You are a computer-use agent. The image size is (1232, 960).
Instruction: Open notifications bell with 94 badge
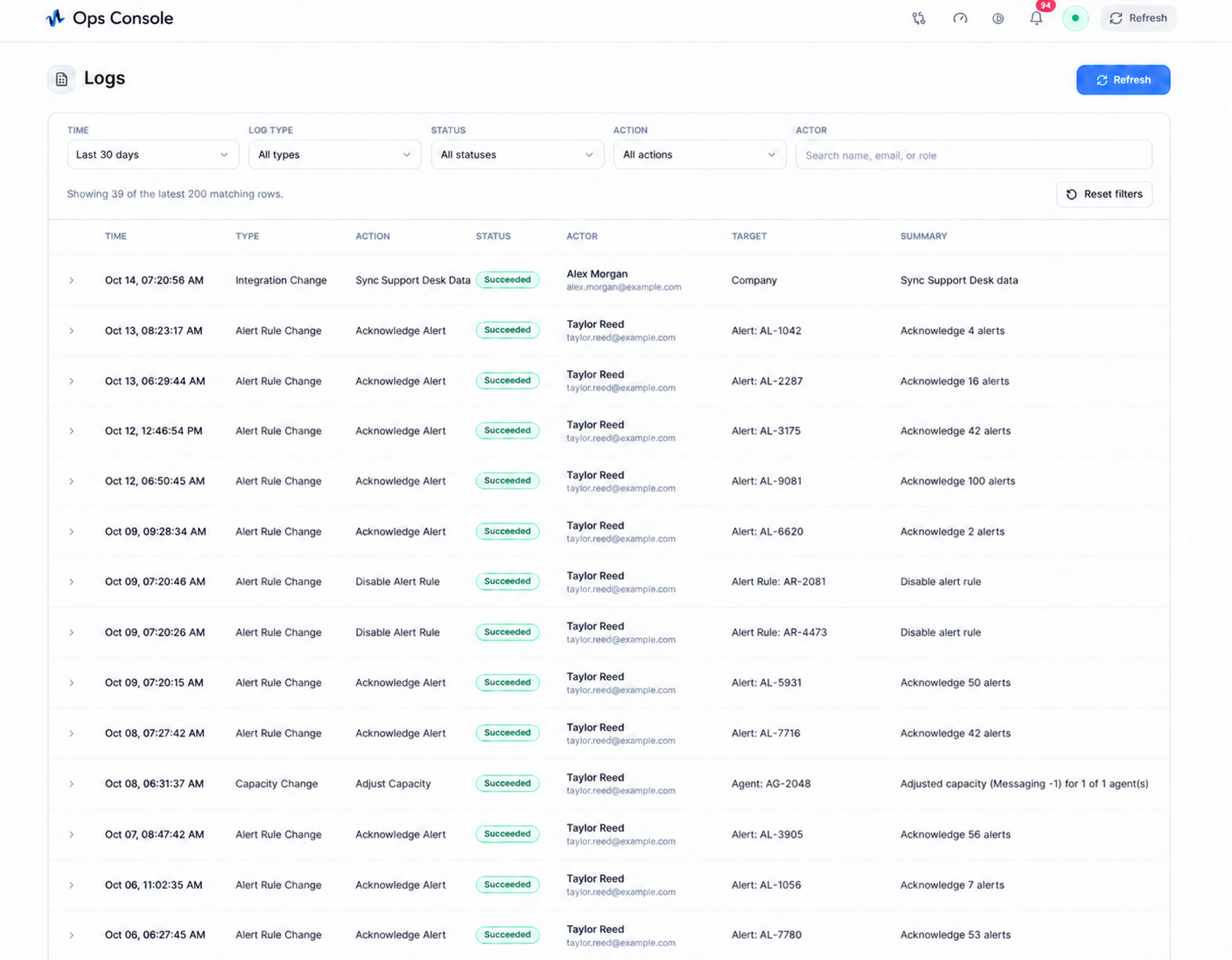1036,18
